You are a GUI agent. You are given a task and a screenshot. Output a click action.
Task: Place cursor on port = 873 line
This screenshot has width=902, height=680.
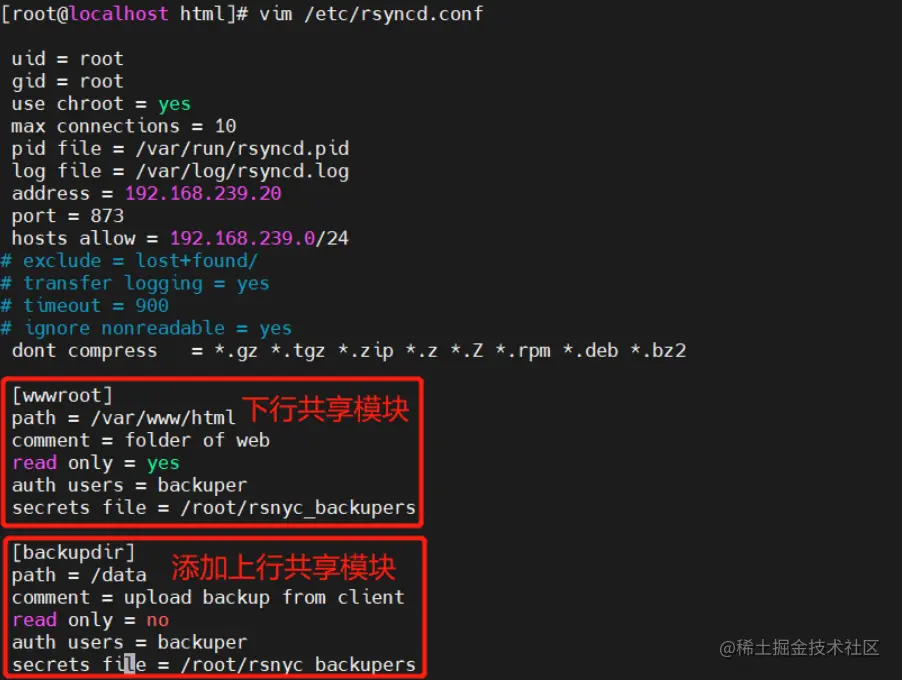[68, 216]
